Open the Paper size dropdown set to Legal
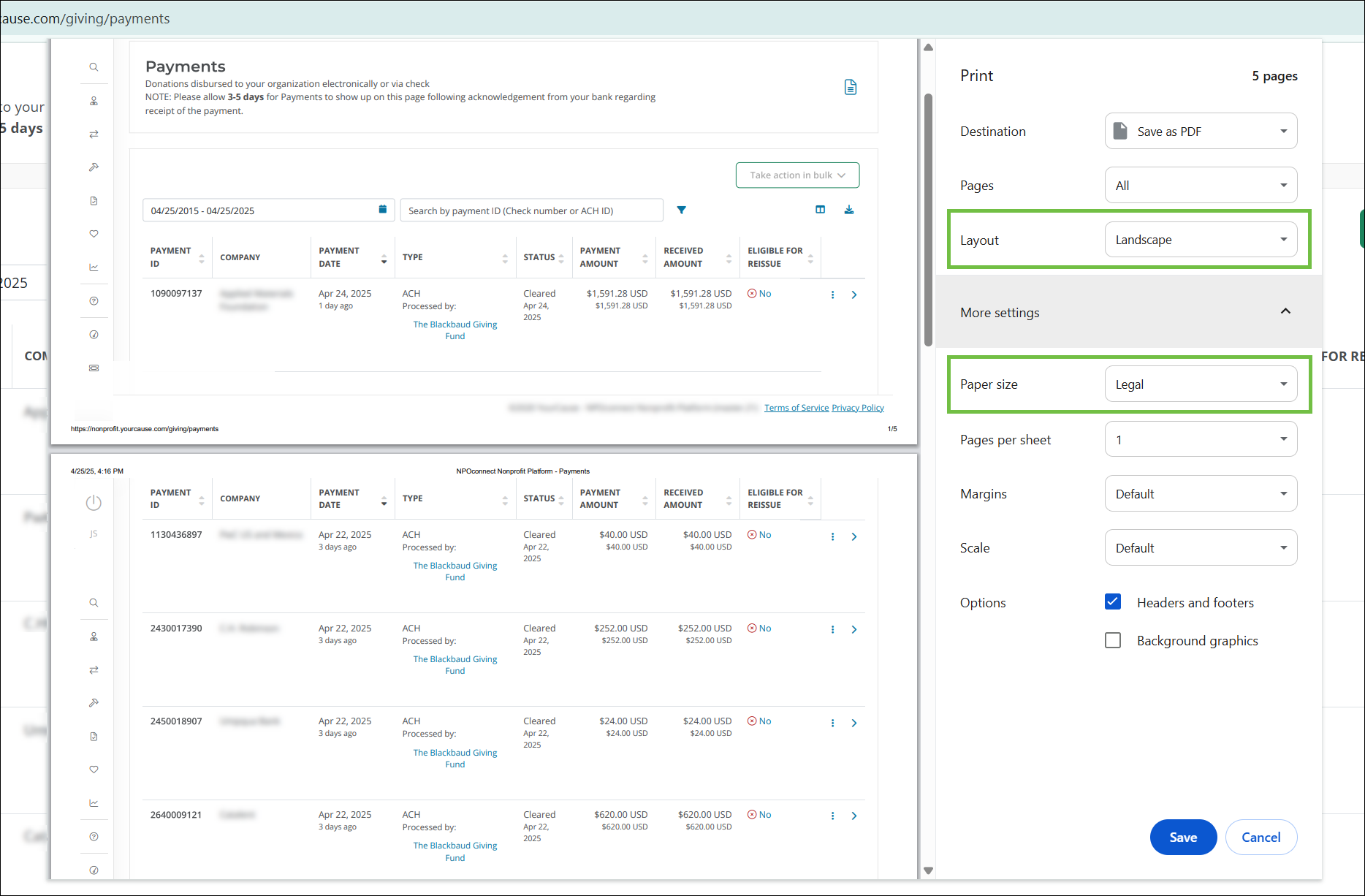Screen dimensions: 1365x896 pos(1201,384)
